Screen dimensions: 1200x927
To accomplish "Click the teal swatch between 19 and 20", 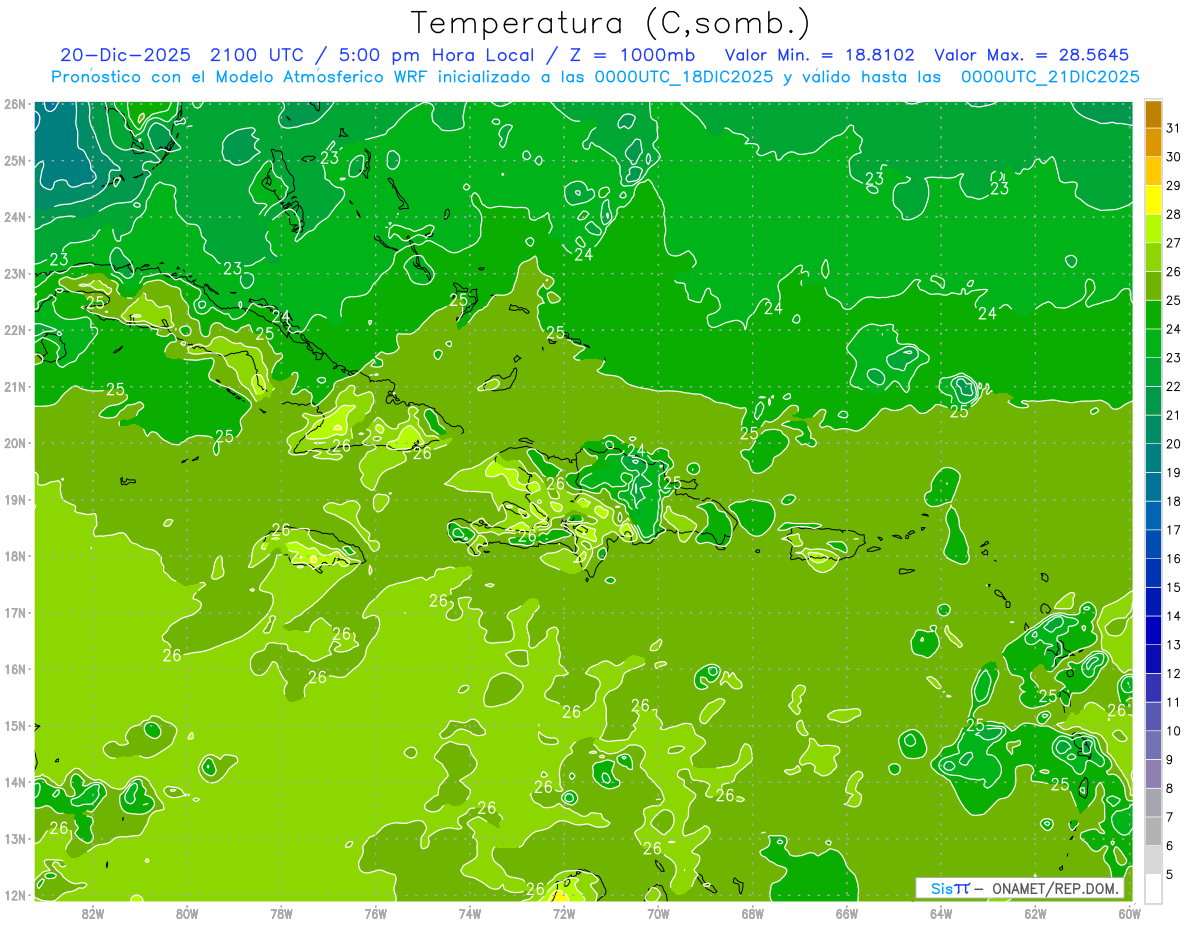I will (1153, 458).
